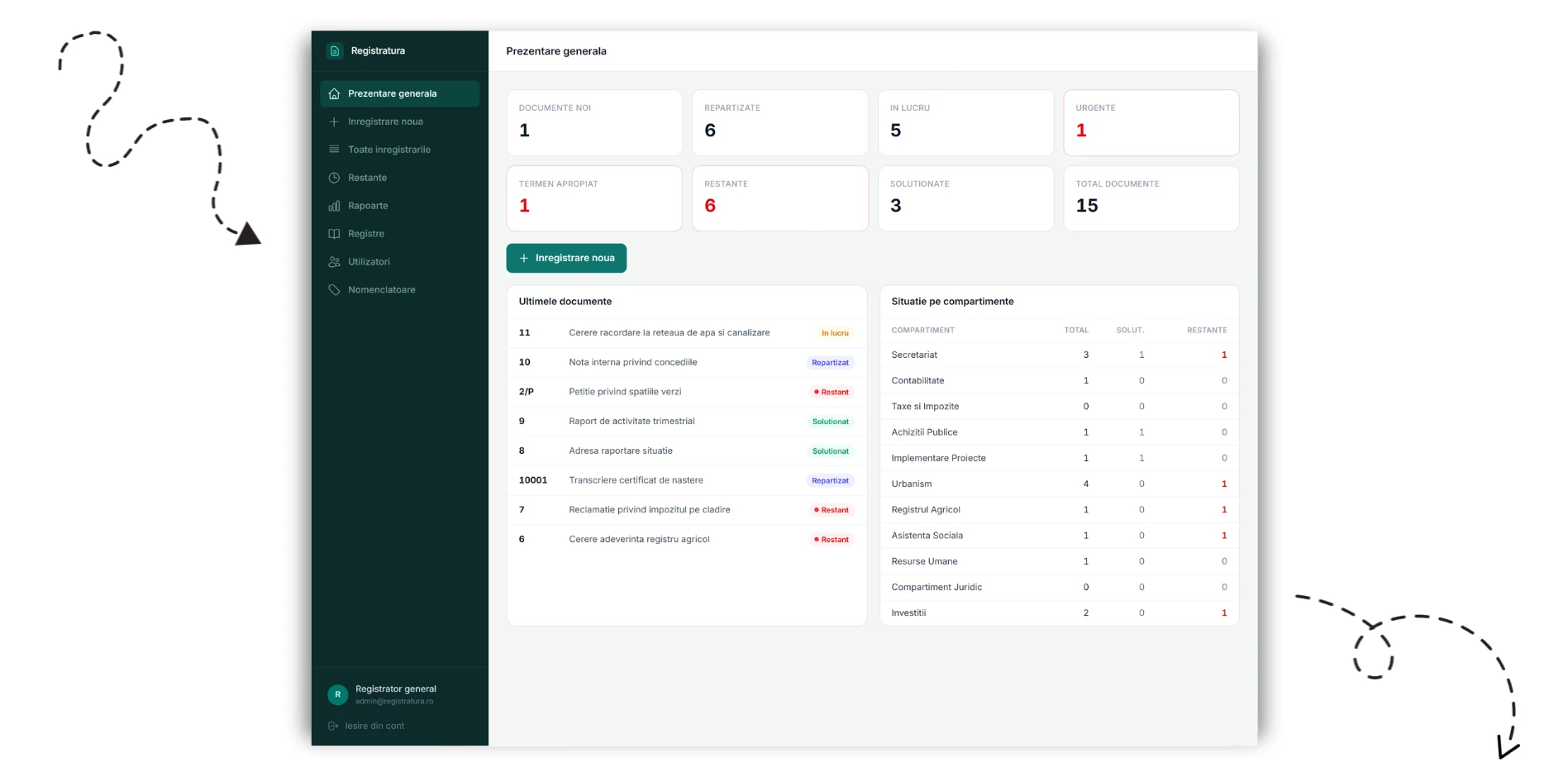This screenshot has height=777, width=1568.
Task: Click the 'Taxe si Impozite' row
Action: (1059, 407)
